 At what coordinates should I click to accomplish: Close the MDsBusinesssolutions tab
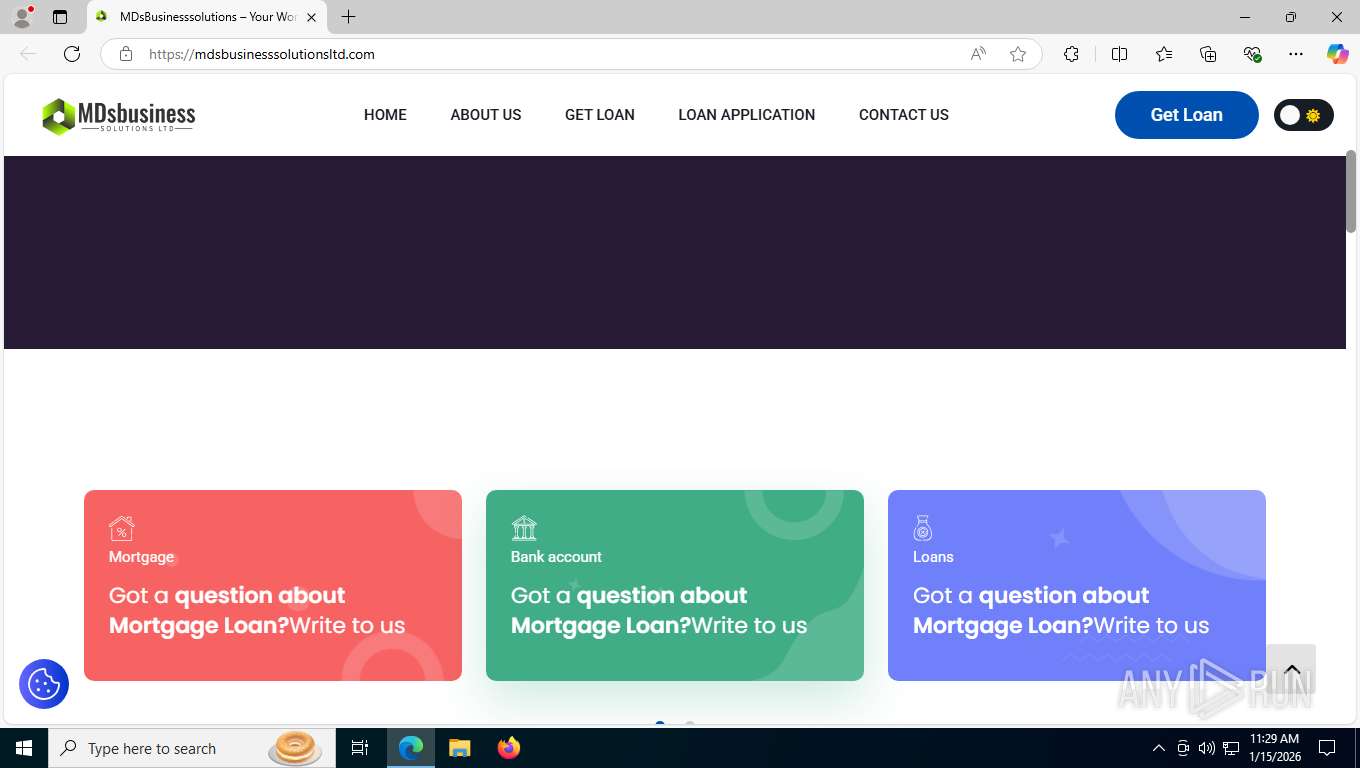click(311, 17)
